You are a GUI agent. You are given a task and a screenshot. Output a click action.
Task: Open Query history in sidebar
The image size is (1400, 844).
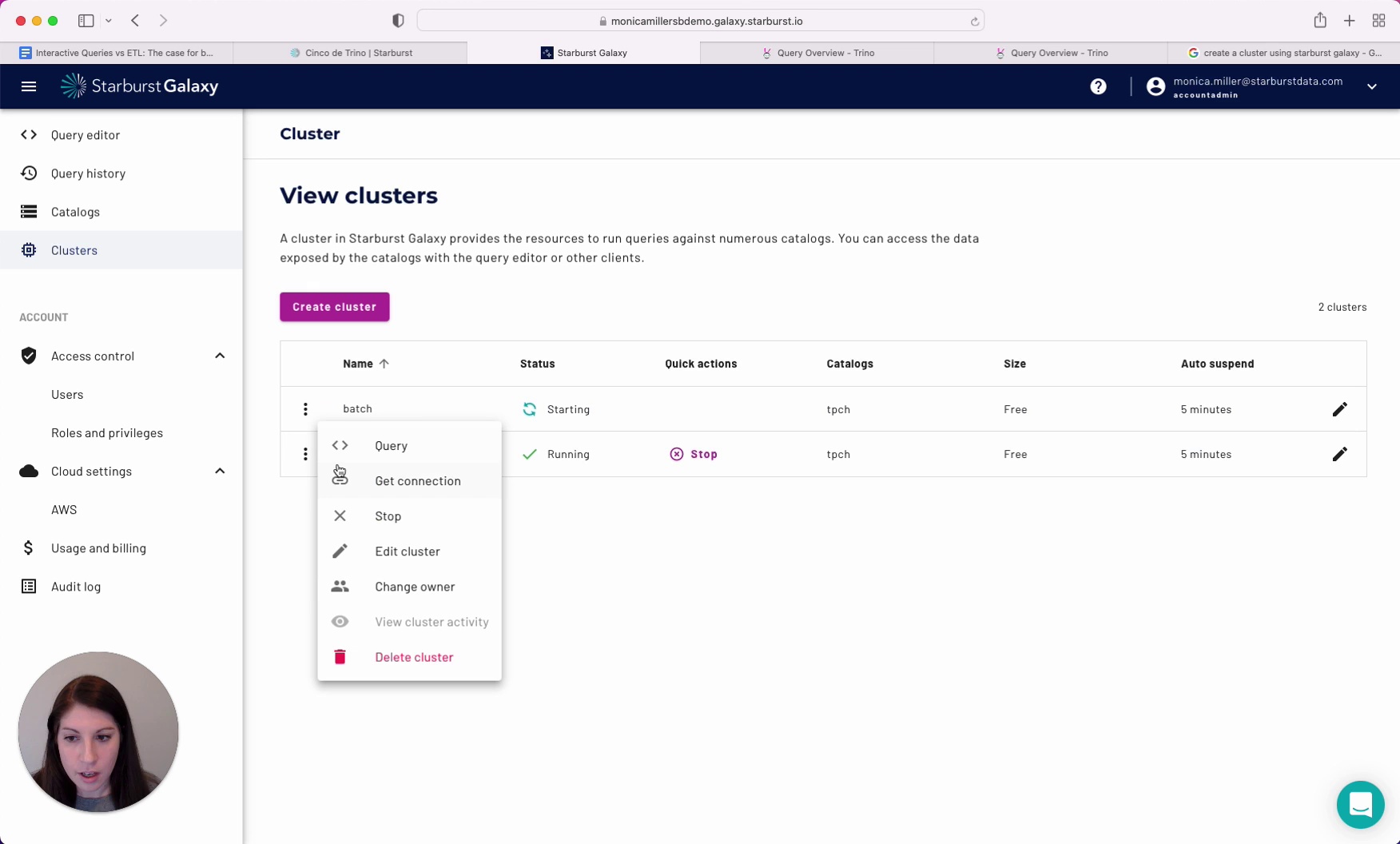point(121,173)
